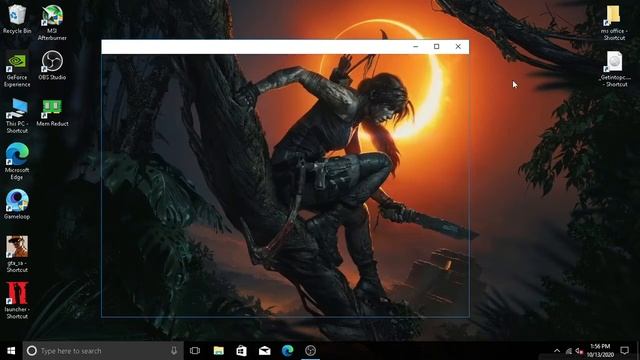
Task: Select the launcher shortcut desktop icon
Action: 17,300
